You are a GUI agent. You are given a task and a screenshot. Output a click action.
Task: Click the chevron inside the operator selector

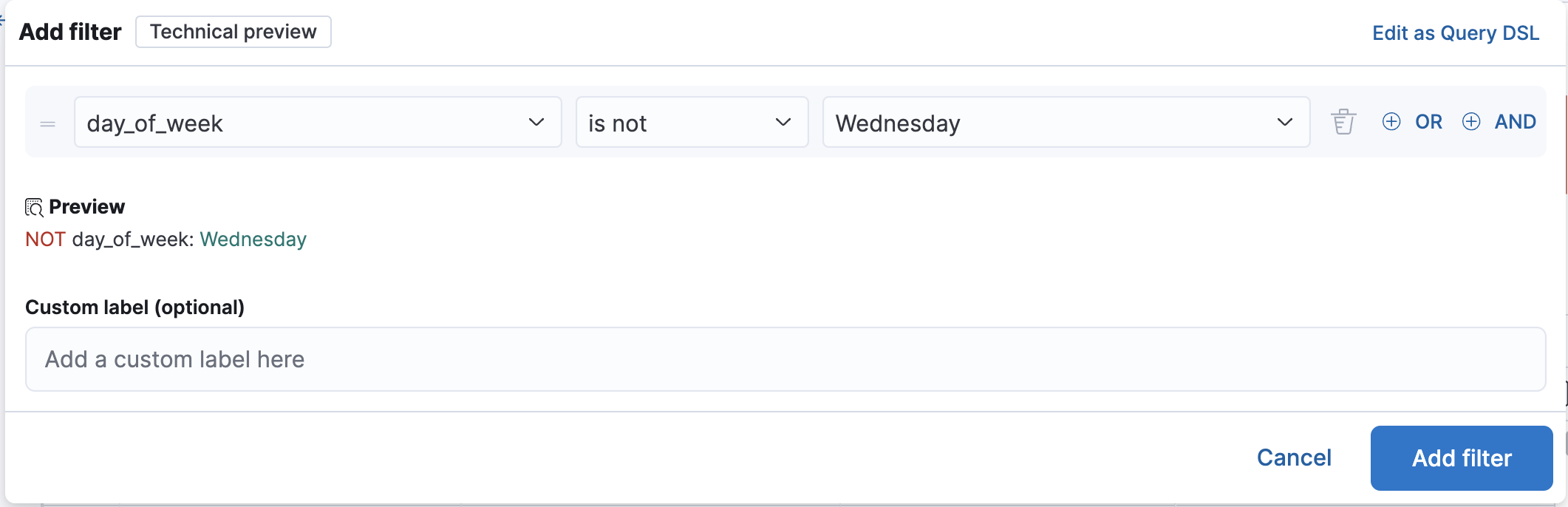[783, 123]
